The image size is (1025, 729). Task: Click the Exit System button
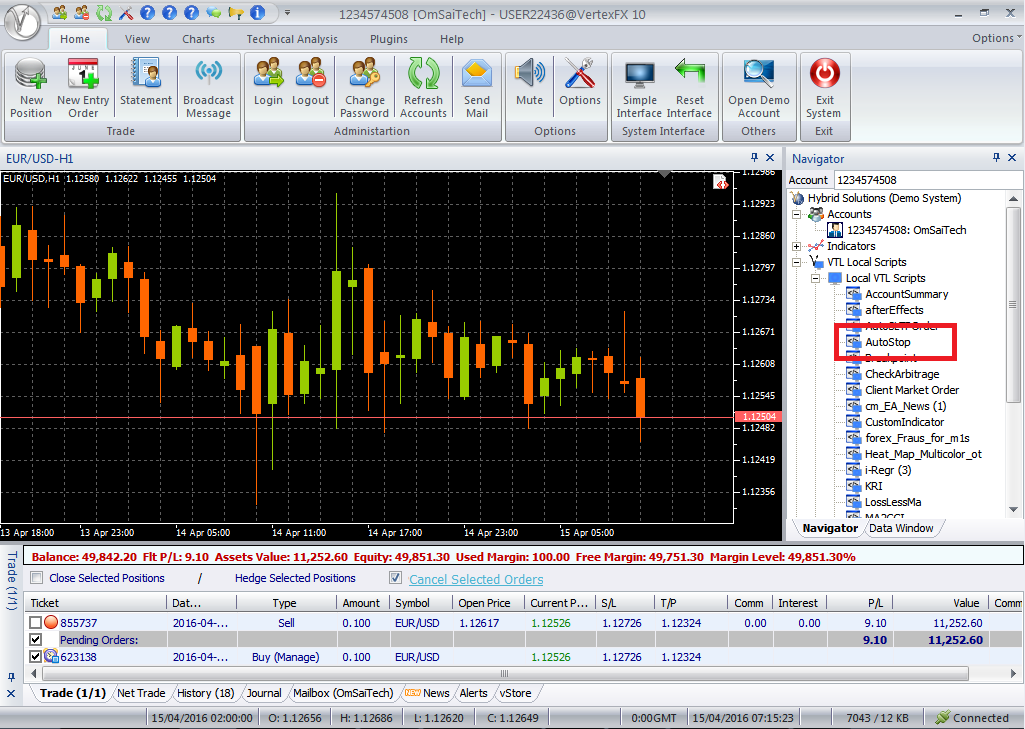(x=824, y=88)
